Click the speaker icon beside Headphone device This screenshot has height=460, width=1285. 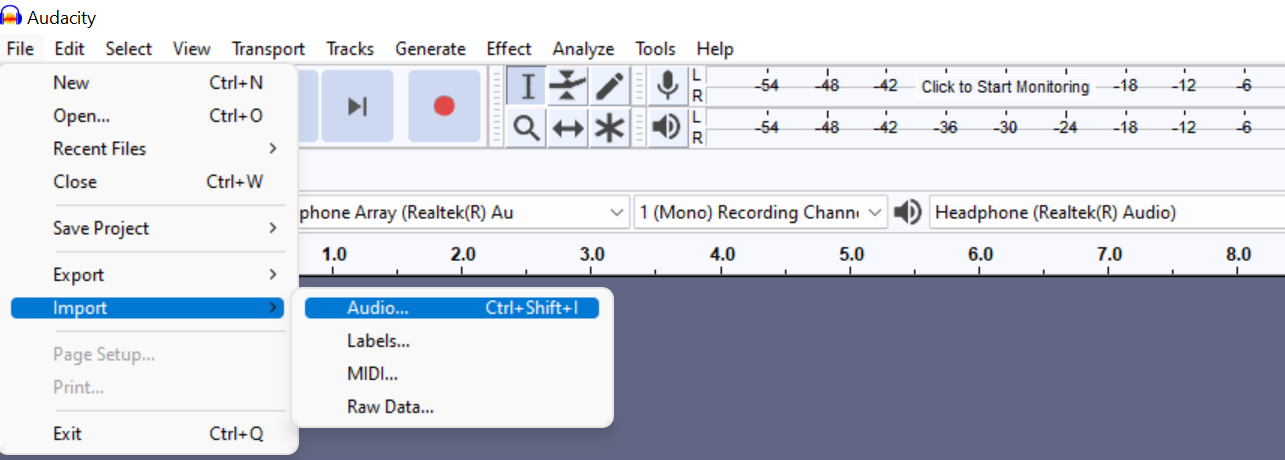tap(908, 212)
